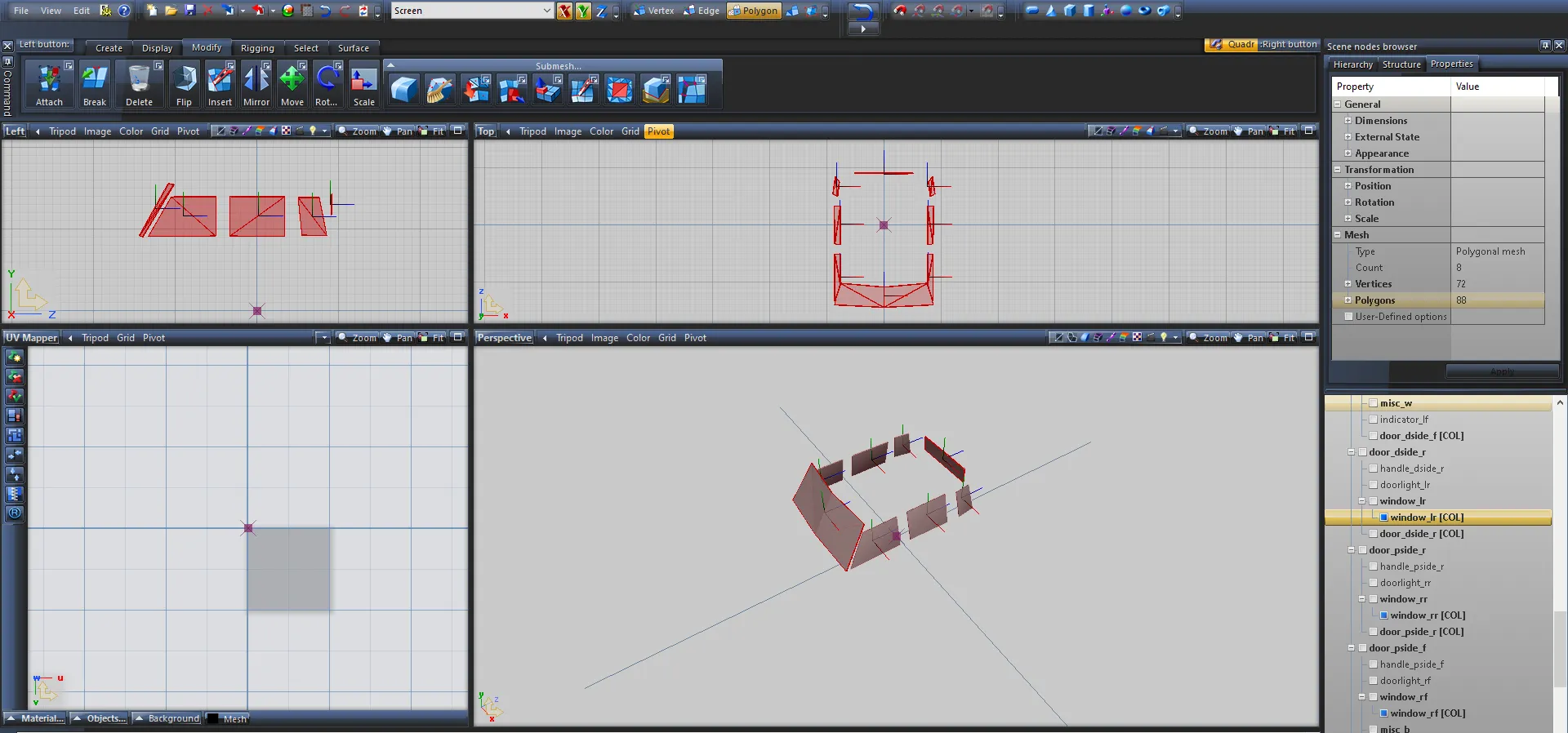Open the Rigging tab

point(257,48)
